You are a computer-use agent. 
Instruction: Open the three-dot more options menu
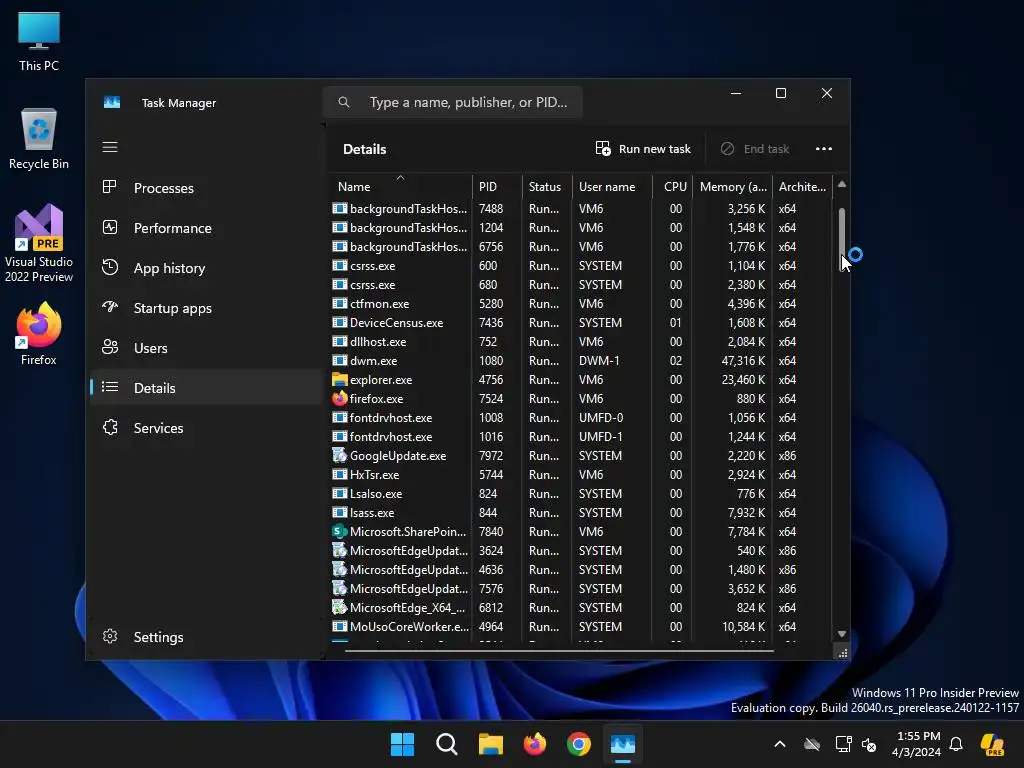(x=824, y=149)
